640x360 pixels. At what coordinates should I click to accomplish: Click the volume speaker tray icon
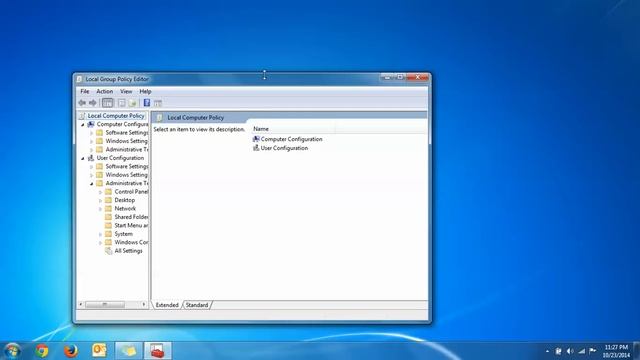570,351
